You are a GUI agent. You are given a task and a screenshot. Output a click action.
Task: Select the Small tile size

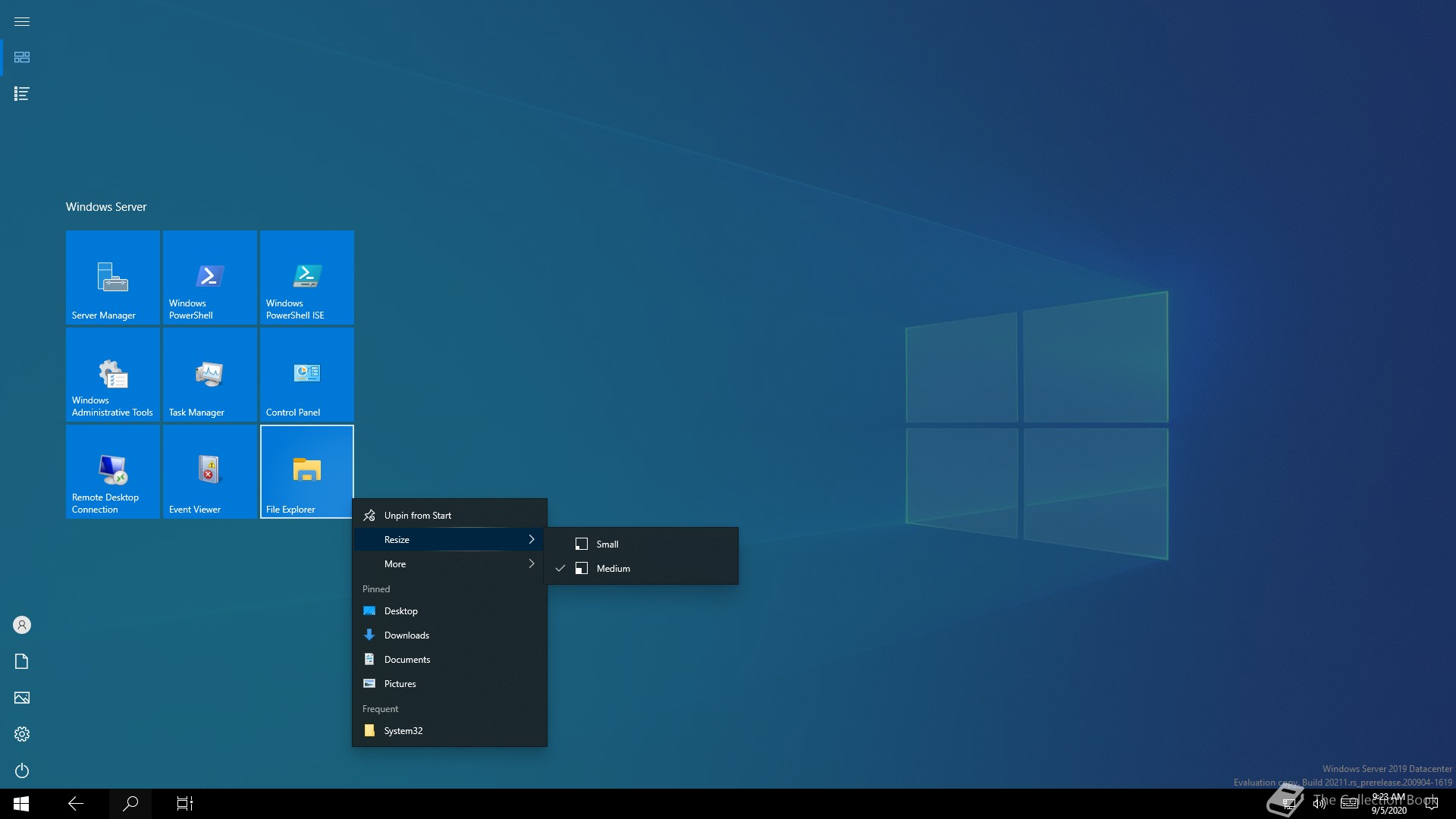pyautogui.click(x=642, y=544)
